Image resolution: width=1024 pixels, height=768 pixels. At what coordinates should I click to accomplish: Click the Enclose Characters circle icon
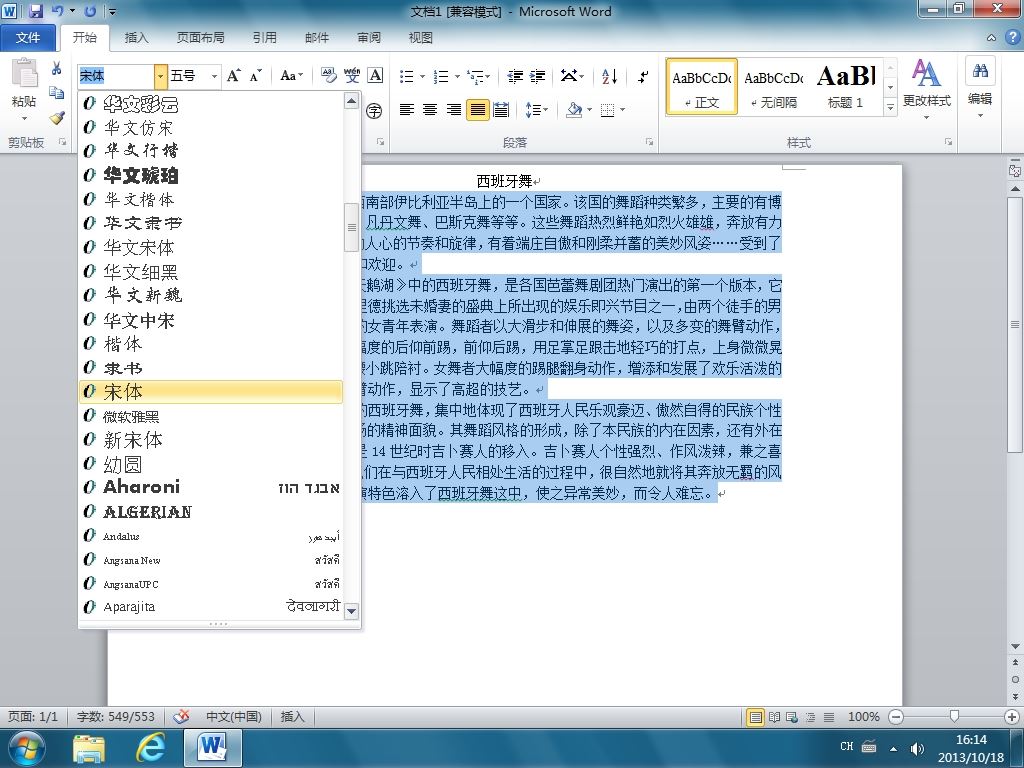pos(374,110)
